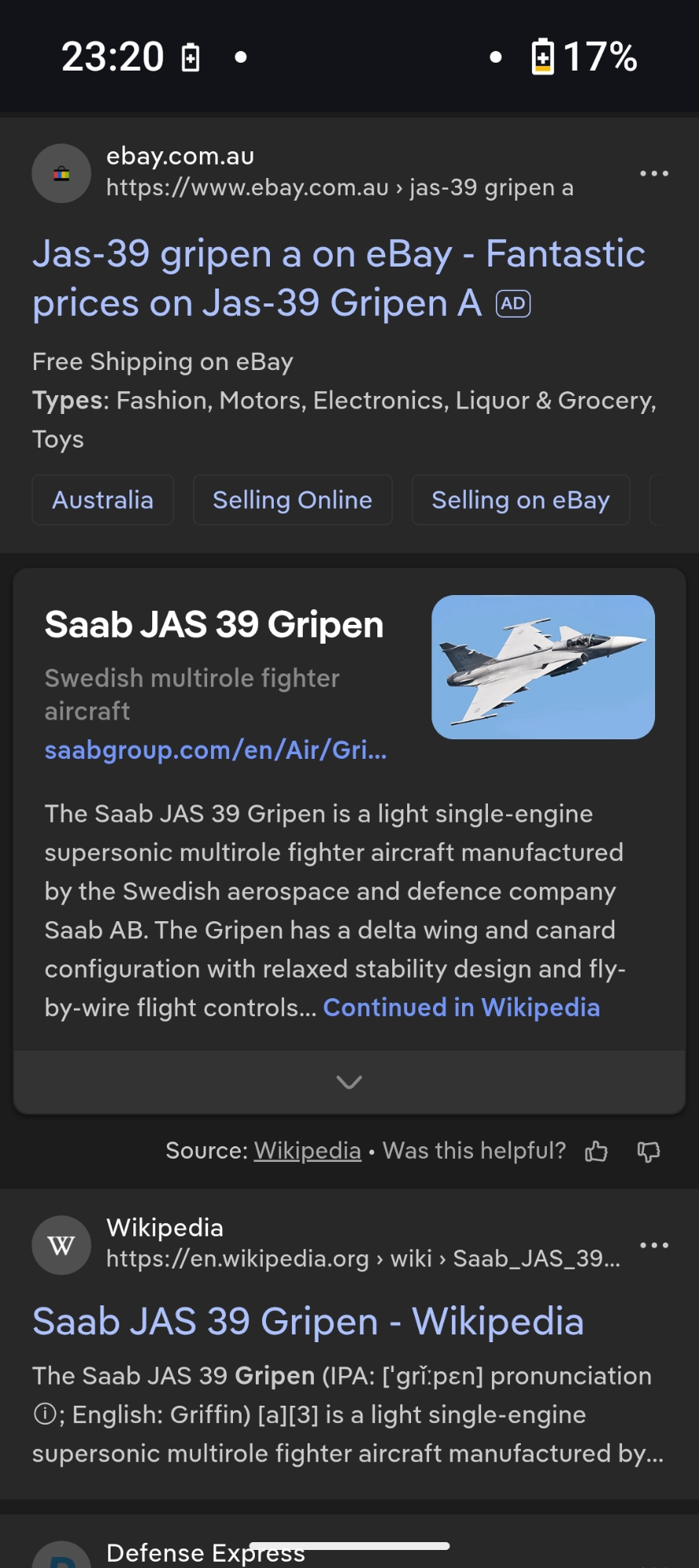Tap Continued in Wikipedia link
This screenshot has height=1568, width=699.
click(461, 1007)
